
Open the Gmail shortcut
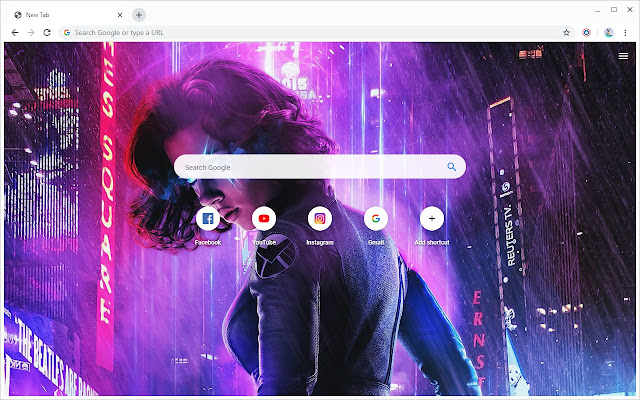coord(376,219)
